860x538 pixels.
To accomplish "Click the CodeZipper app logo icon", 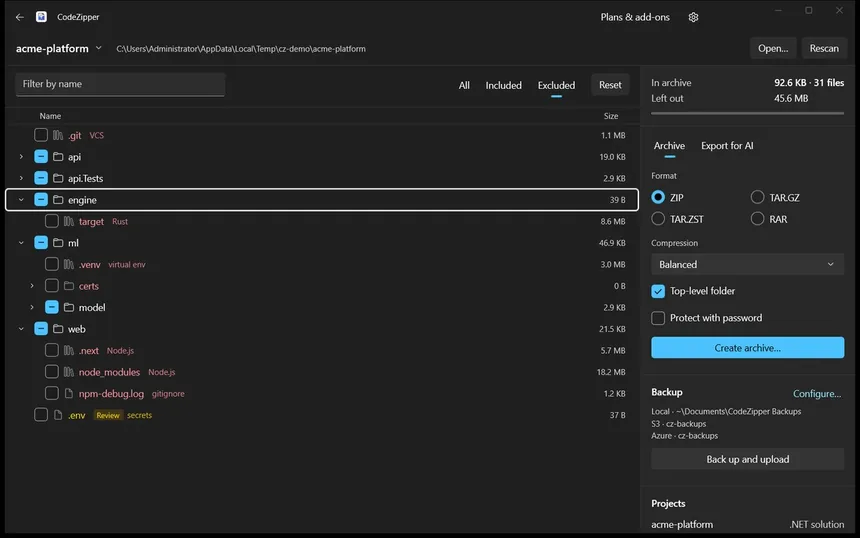I will coord(41,16).
